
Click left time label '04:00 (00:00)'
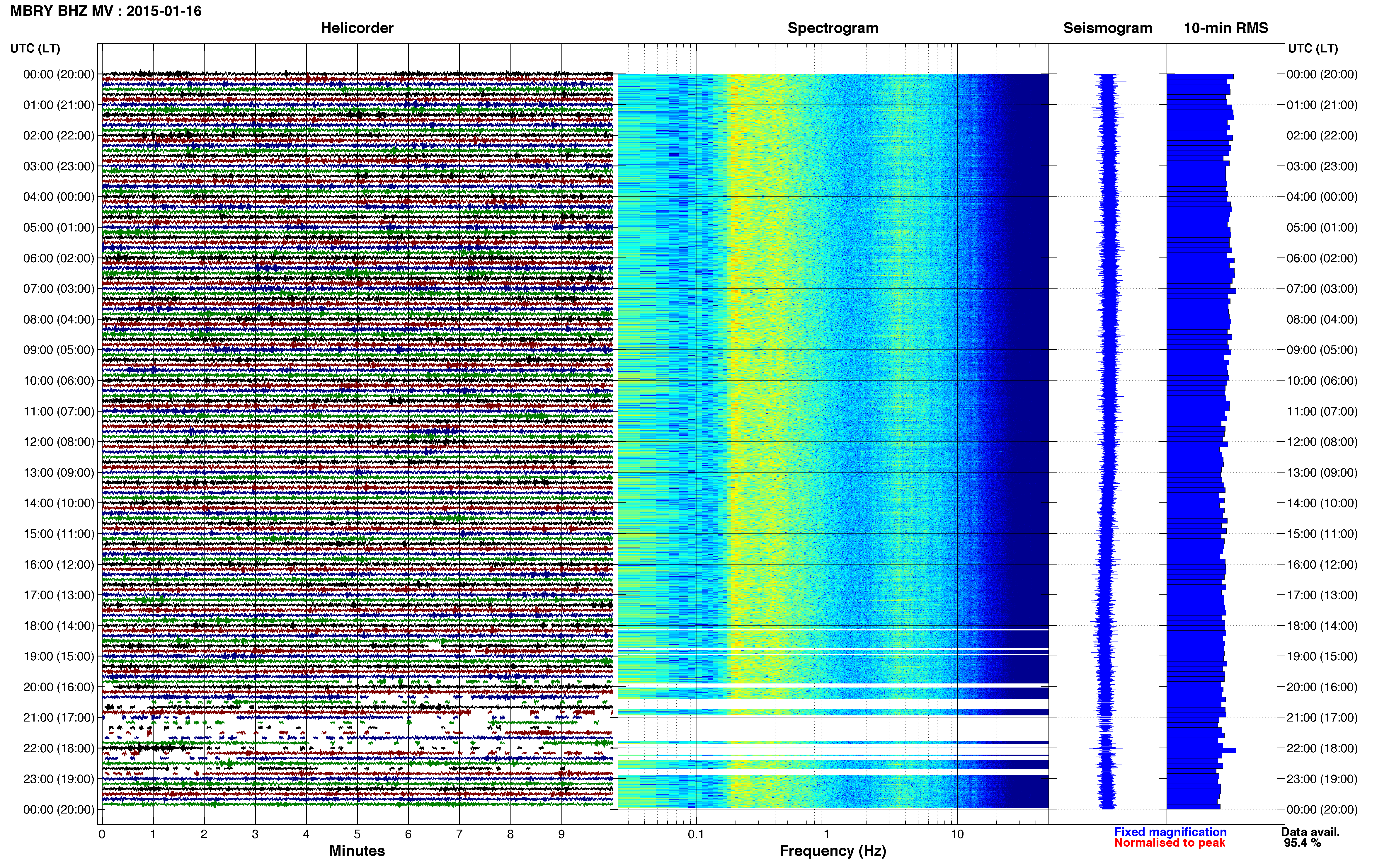(59, 196)
